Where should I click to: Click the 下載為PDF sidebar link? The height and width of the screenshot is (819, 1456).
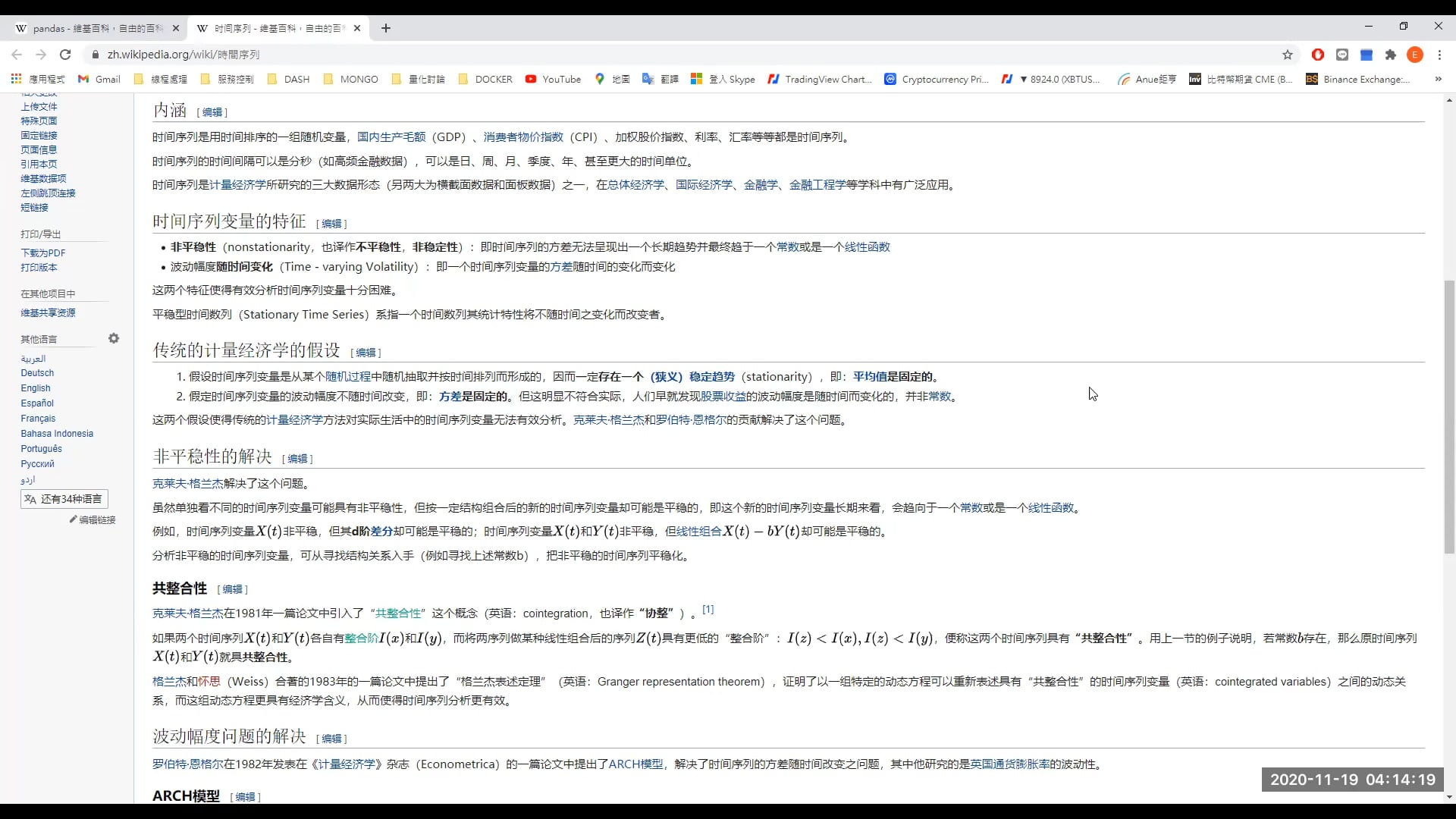[42, 253]
